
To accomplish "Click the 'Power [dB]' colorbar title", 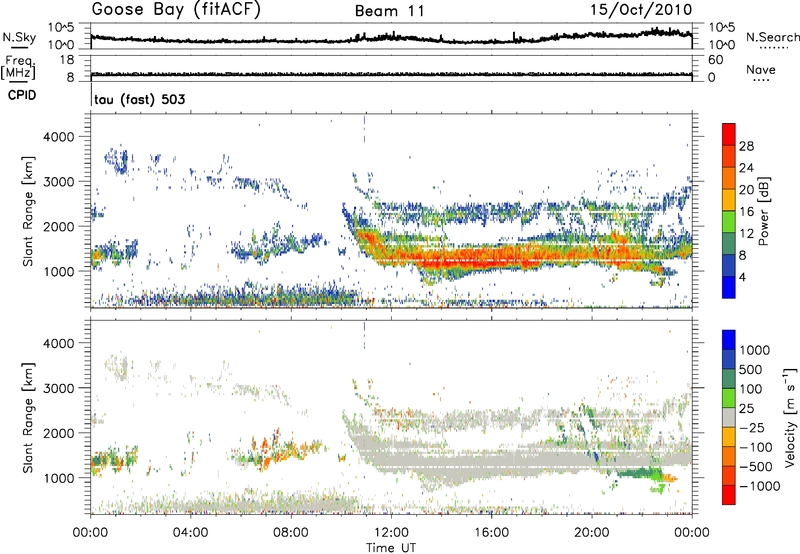I will [x=764, y=211].
